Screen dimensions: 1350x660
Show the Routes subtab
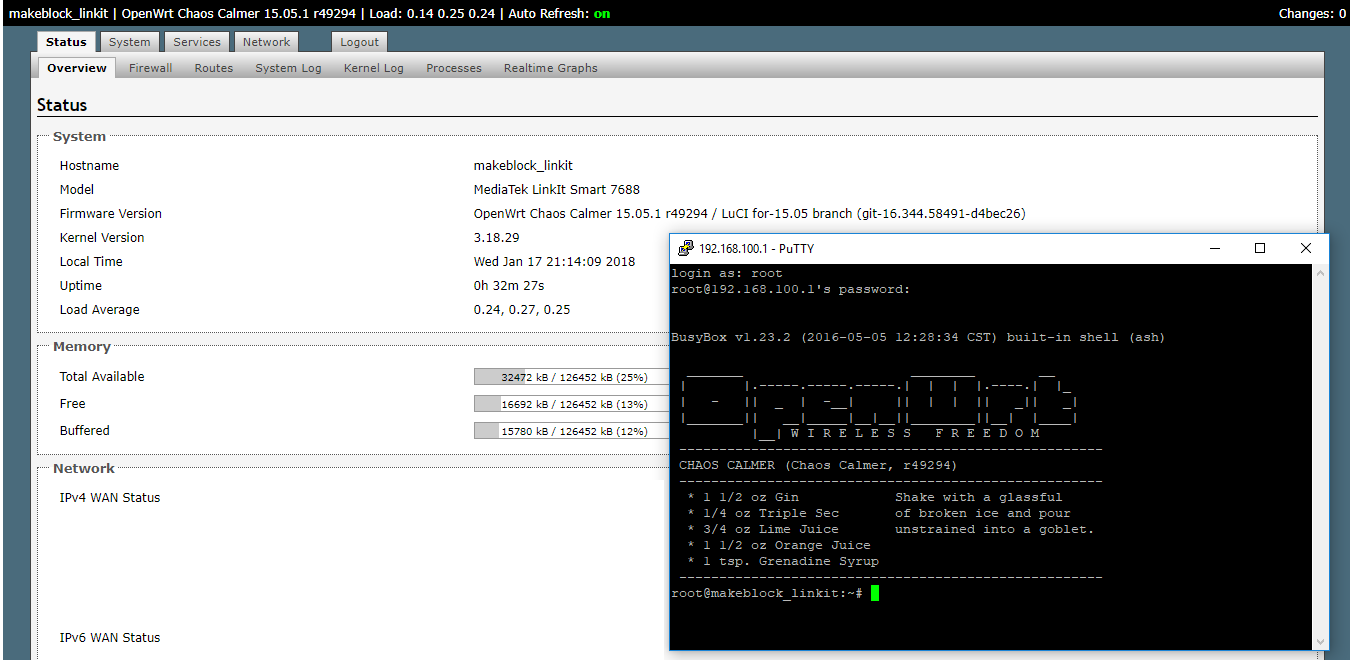click(x=214, y=68)
